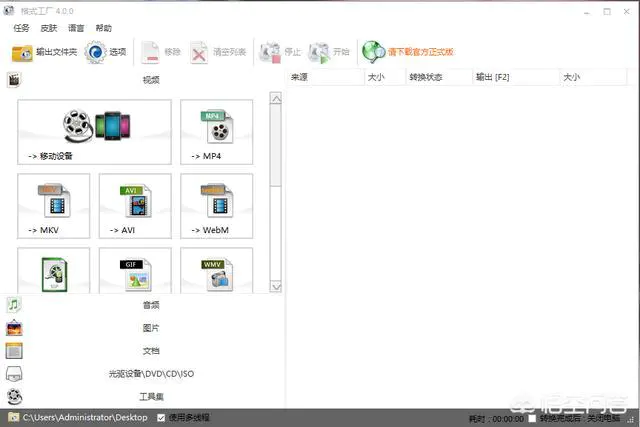Click the format list scrollbar down arrow
The width and height of the screenshot is (640, 427).
point(276,286)
